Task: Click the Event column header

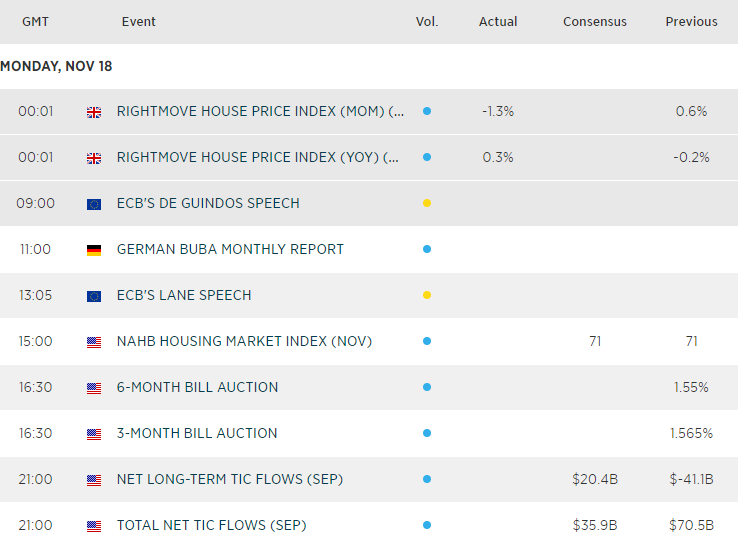Action: click(138, 22)
